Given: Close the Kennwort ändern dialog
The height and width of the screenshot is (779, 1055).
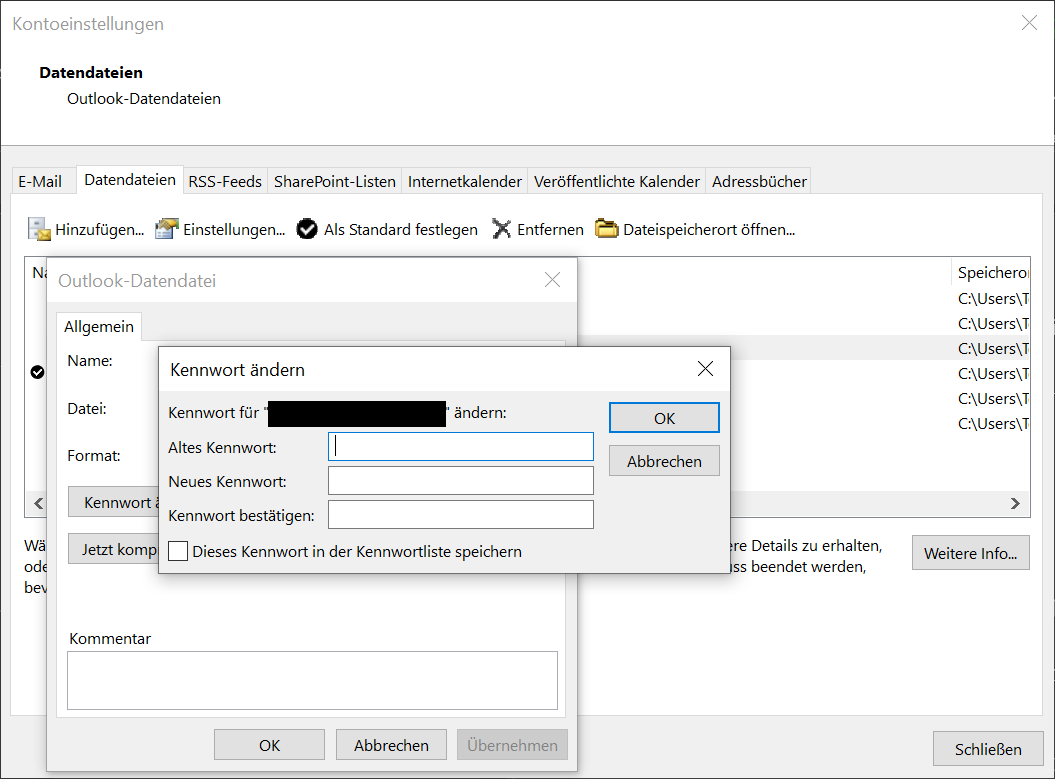Looking at the screenshot, I should click(705, 369).
